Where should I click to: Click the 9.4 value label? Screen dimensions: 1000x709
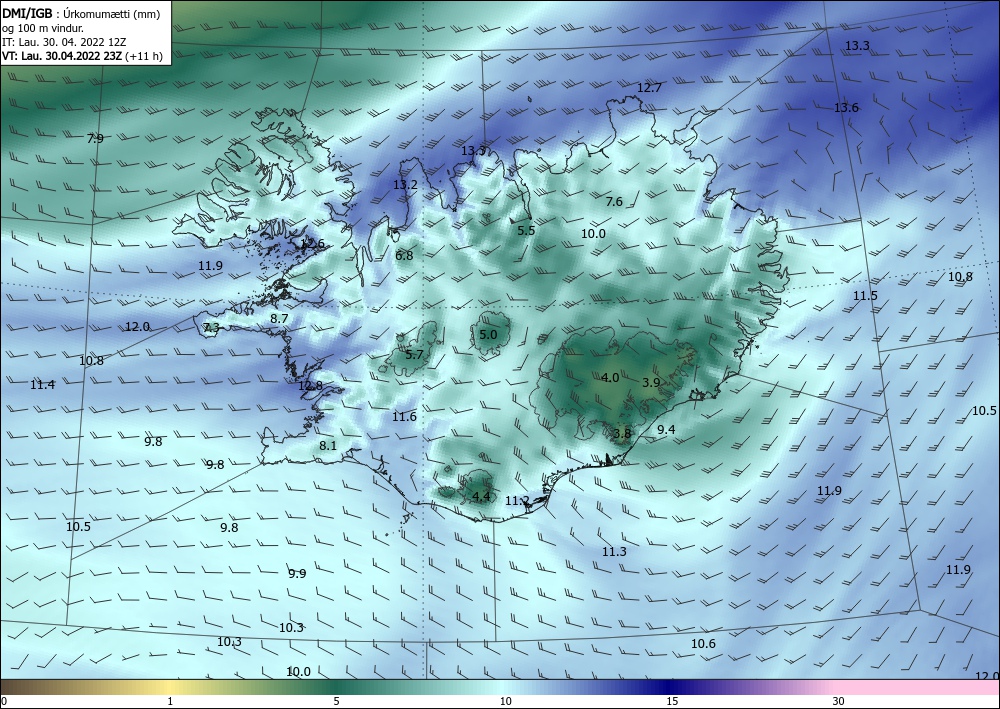point(666,430)
